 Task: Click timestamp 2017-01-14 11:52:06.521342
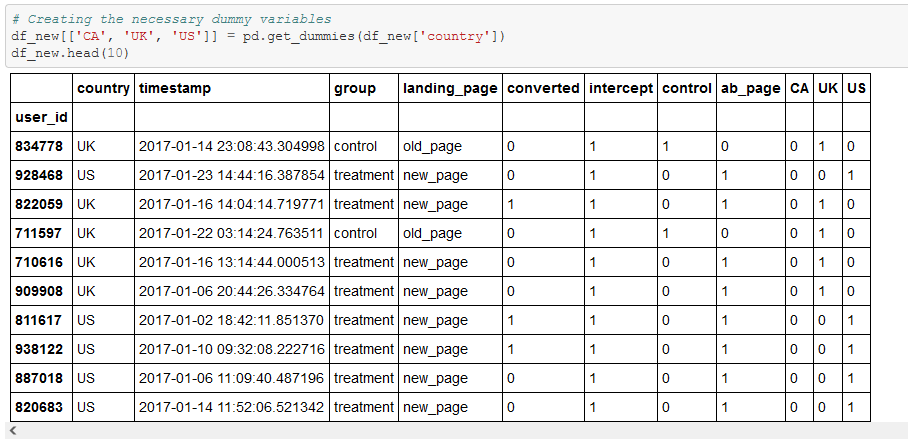point(232,407)
